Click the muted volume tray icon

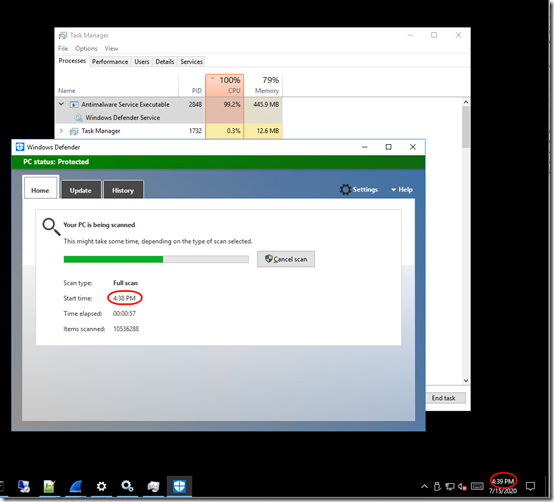[x=462, y=486]
